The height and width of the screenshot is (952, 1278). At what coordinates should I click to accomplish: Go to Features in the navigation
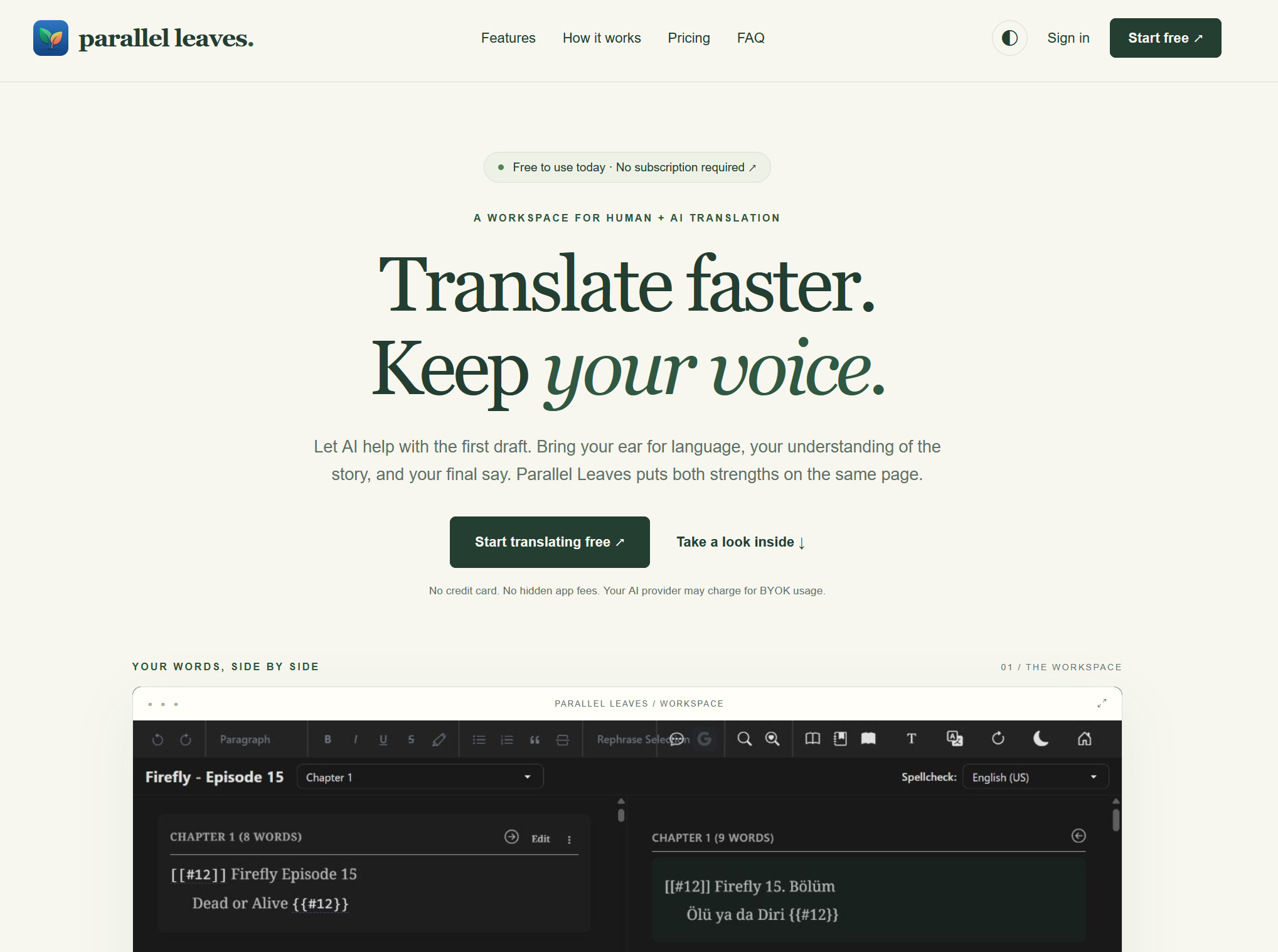[x=508, y=38]
